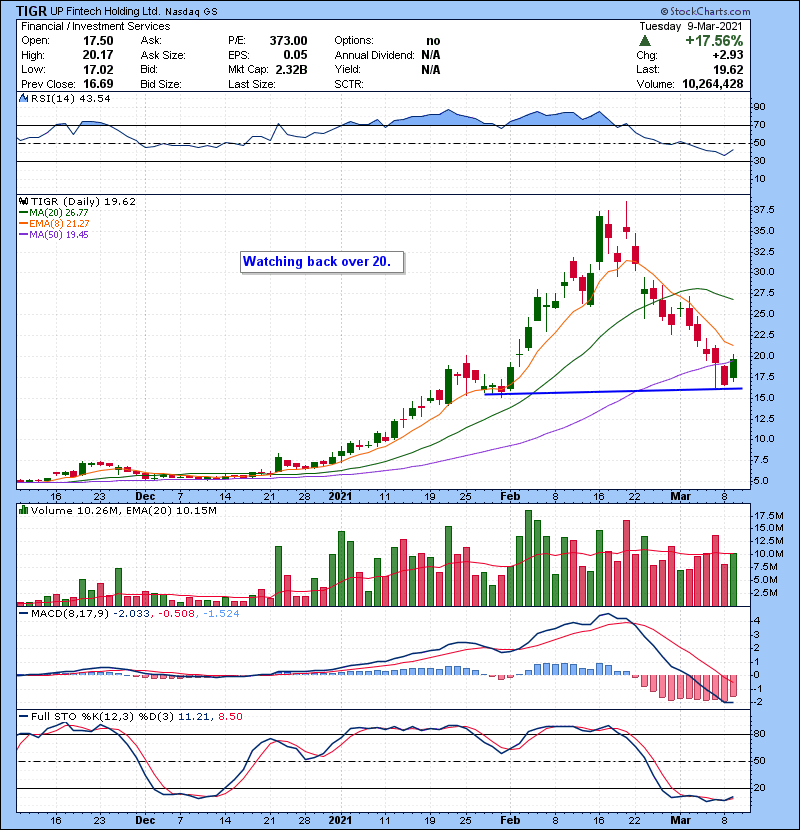Click the P/E value 373.00
Screen dimensions: 800x830
pyautogui.click(x=288, y=41)
